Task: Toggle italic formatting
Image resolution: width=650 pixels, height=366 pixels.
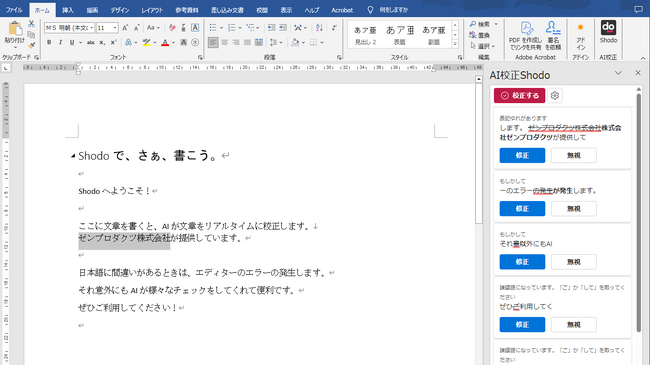Action: click(x=61, y=42)
